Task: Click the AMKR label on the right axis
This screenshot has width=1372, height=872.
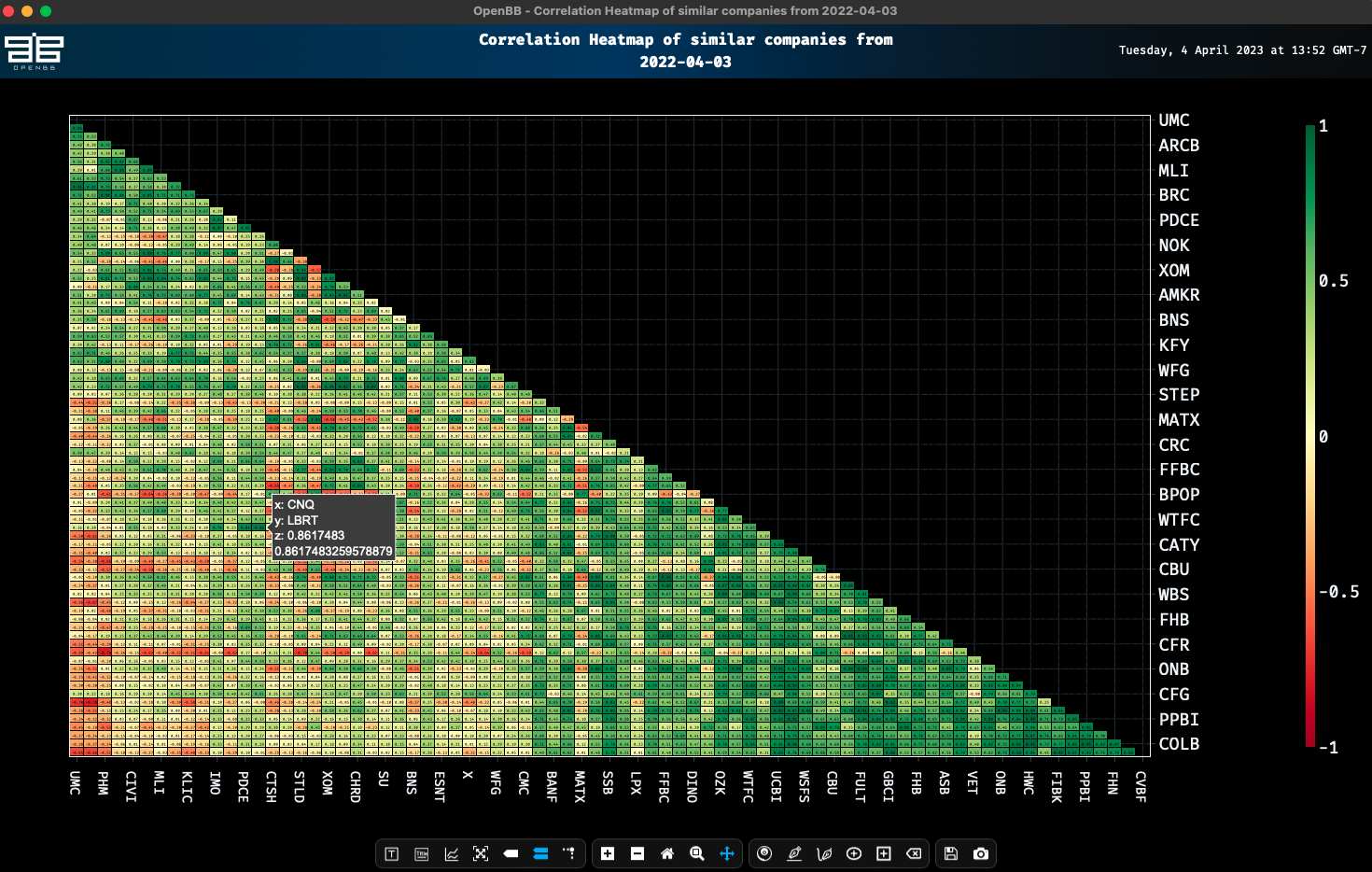Action: click(1179, 295)
